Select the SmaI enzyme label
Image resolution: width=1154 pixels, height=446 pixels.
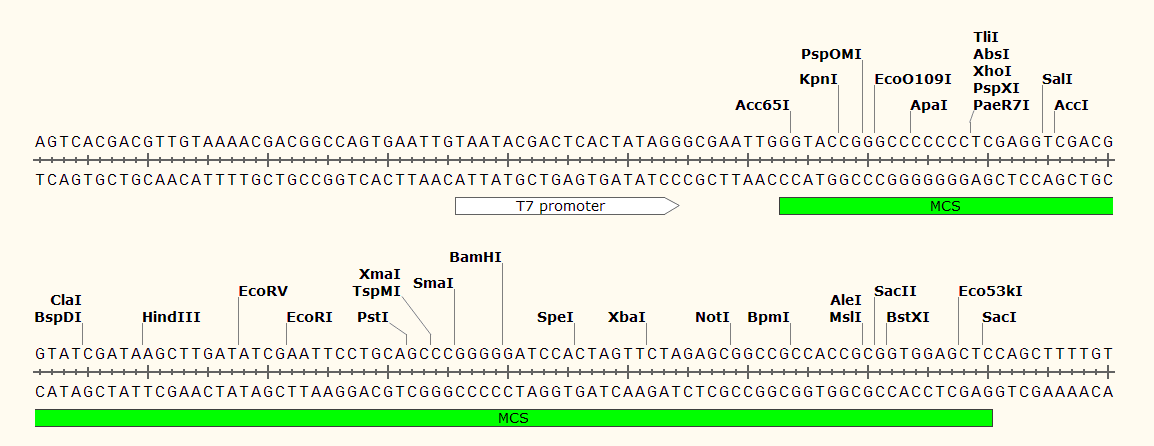[434, 283]
